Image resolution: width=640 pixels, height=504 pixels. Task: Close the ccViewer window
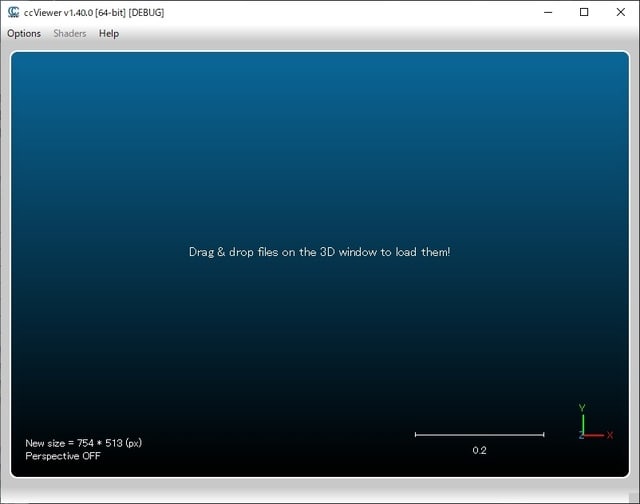coord(620,12)
